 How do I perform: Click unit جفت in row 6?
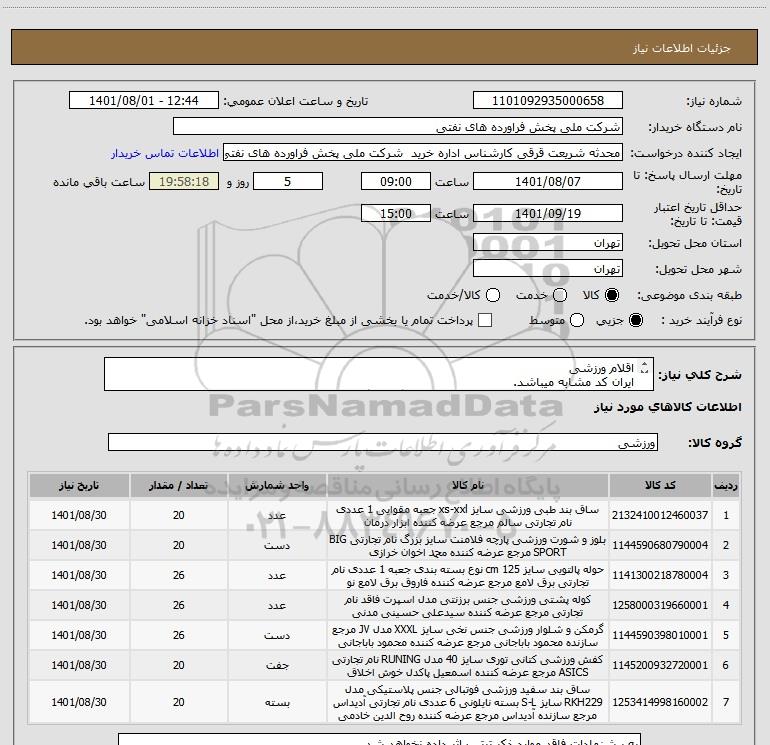coord(277,665)
